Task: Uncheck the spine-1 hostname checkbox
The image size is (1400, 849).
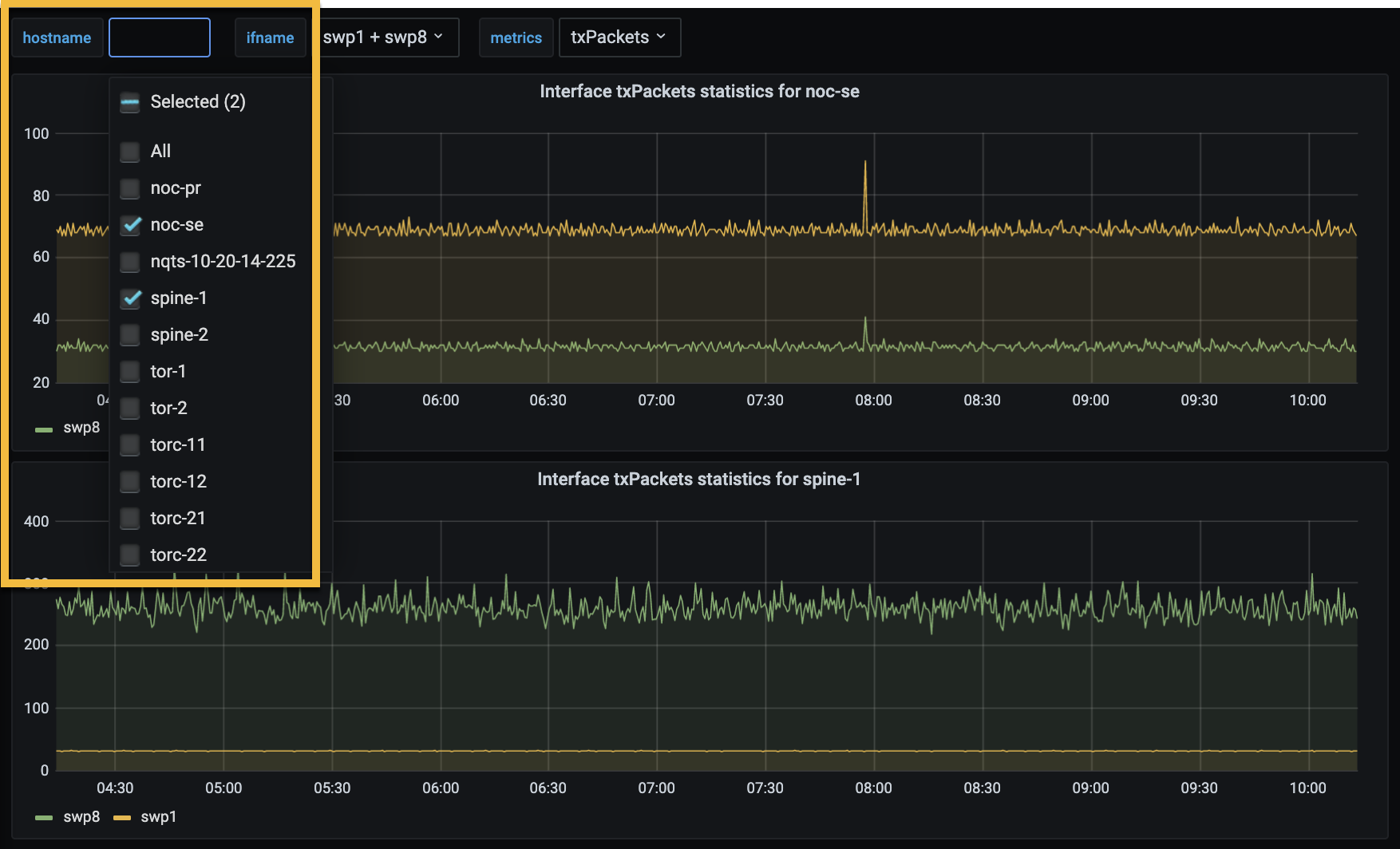Action: pos(130,298)
